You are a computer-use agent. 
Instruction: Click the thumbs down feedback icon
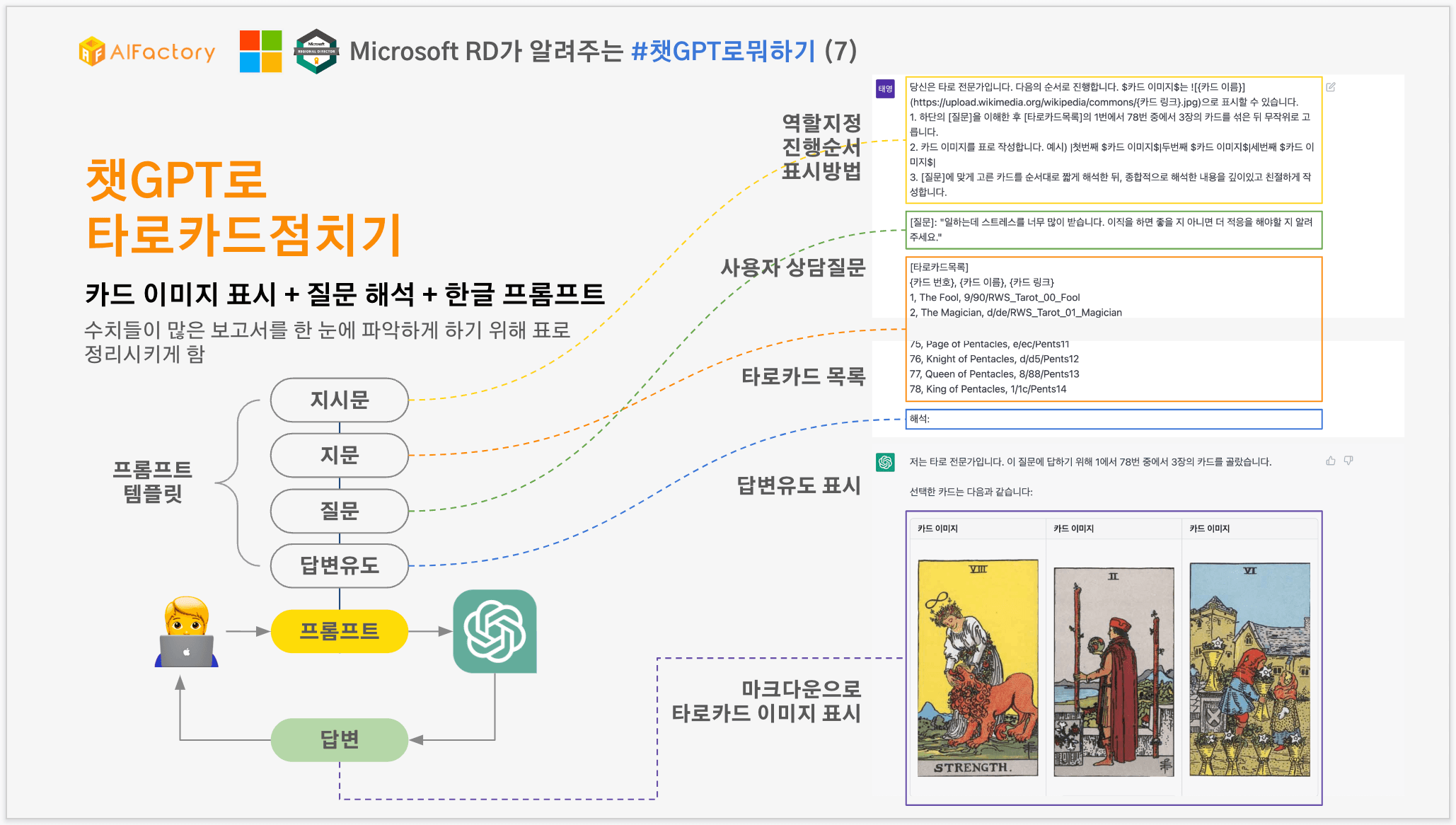(x=1348, y=461)
